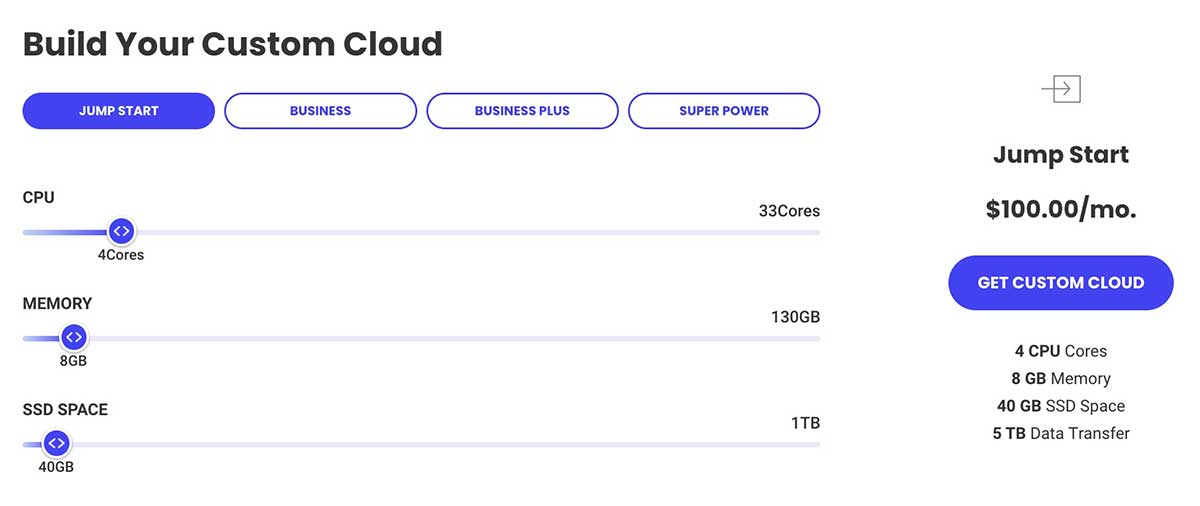1200x506 pixels.
Task: Click the Jump Start plan title on right
Action: click(1061, 155)
